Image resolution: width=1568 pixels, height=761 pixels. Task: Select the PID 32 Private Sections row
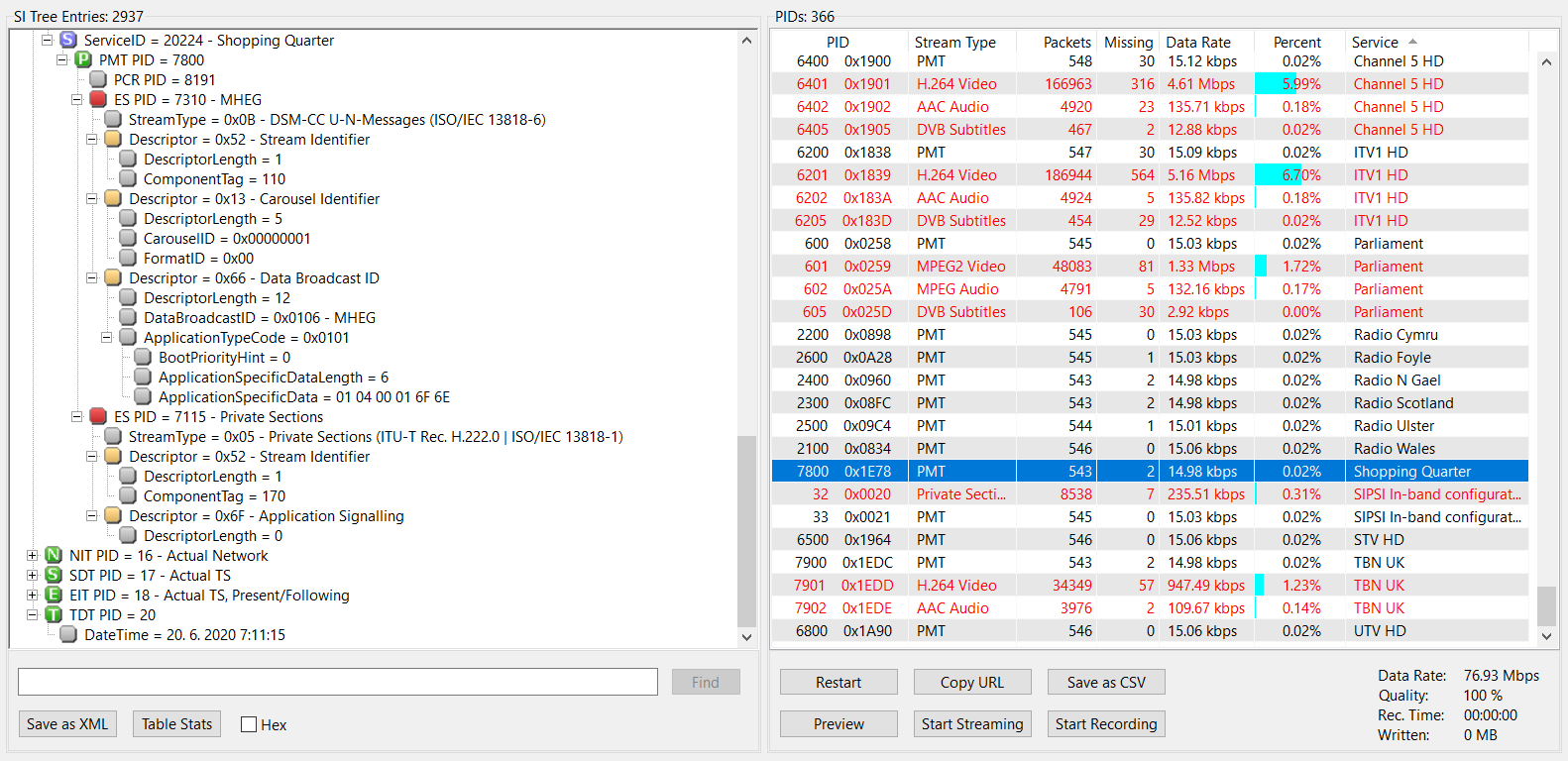(x=1150, y=494)
